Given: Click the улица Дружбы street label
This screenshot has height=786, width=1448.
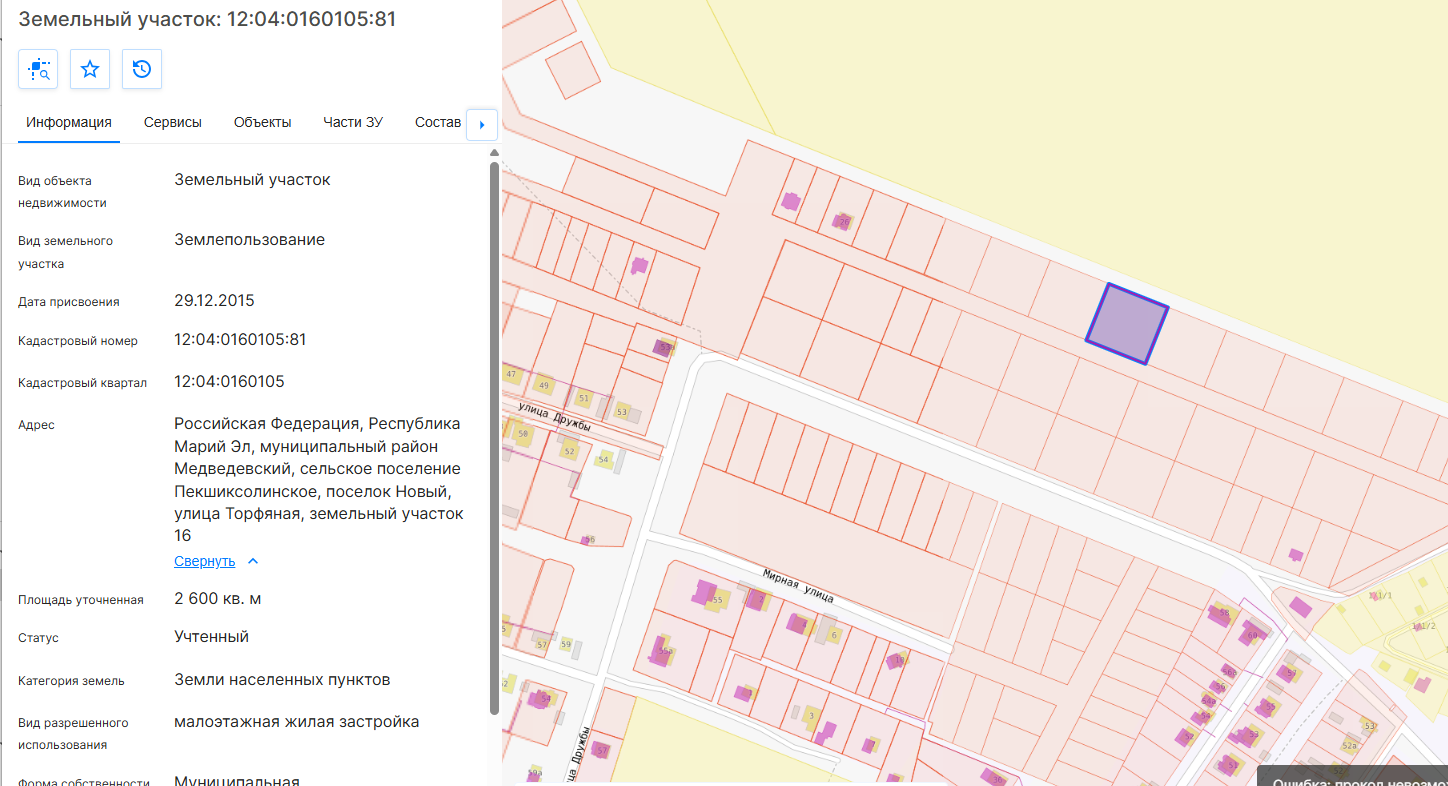Looking at the screenshot, I should 555,416.
